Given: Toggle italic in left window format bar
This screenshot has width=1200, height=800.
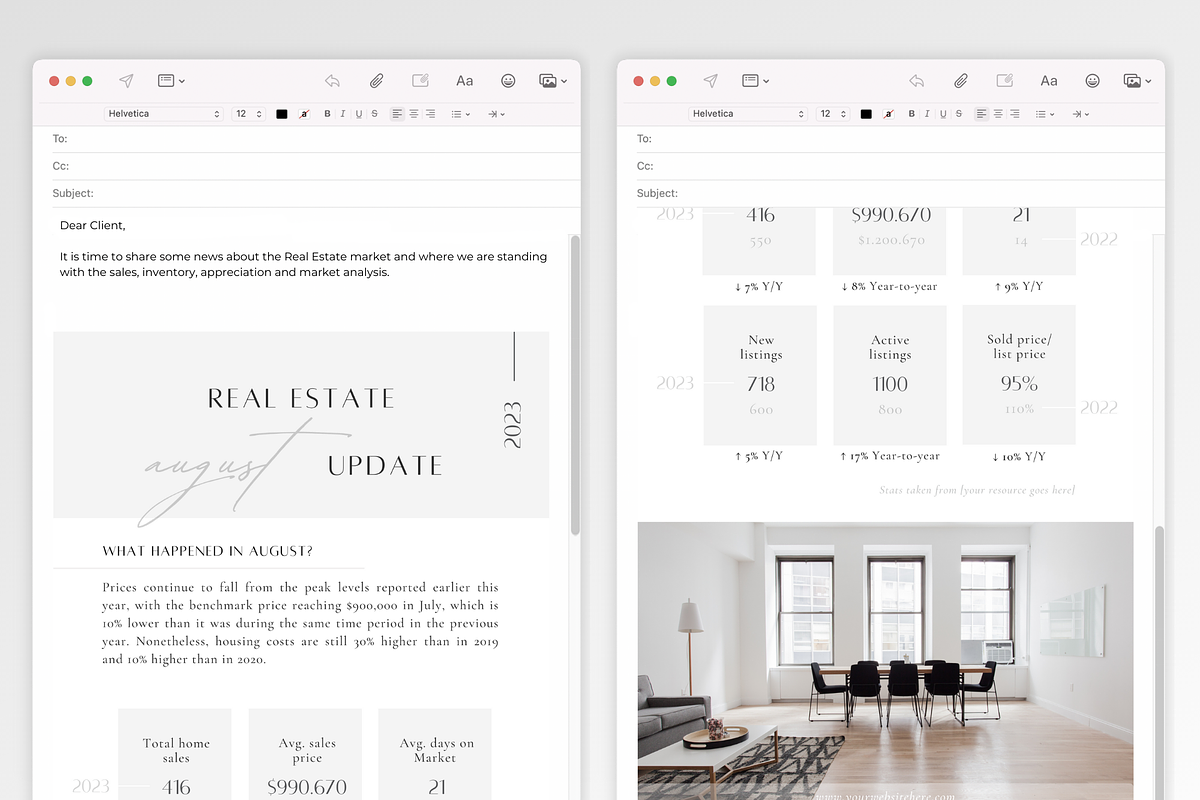Looking at the screenshot, I should (x=343, y=114).
